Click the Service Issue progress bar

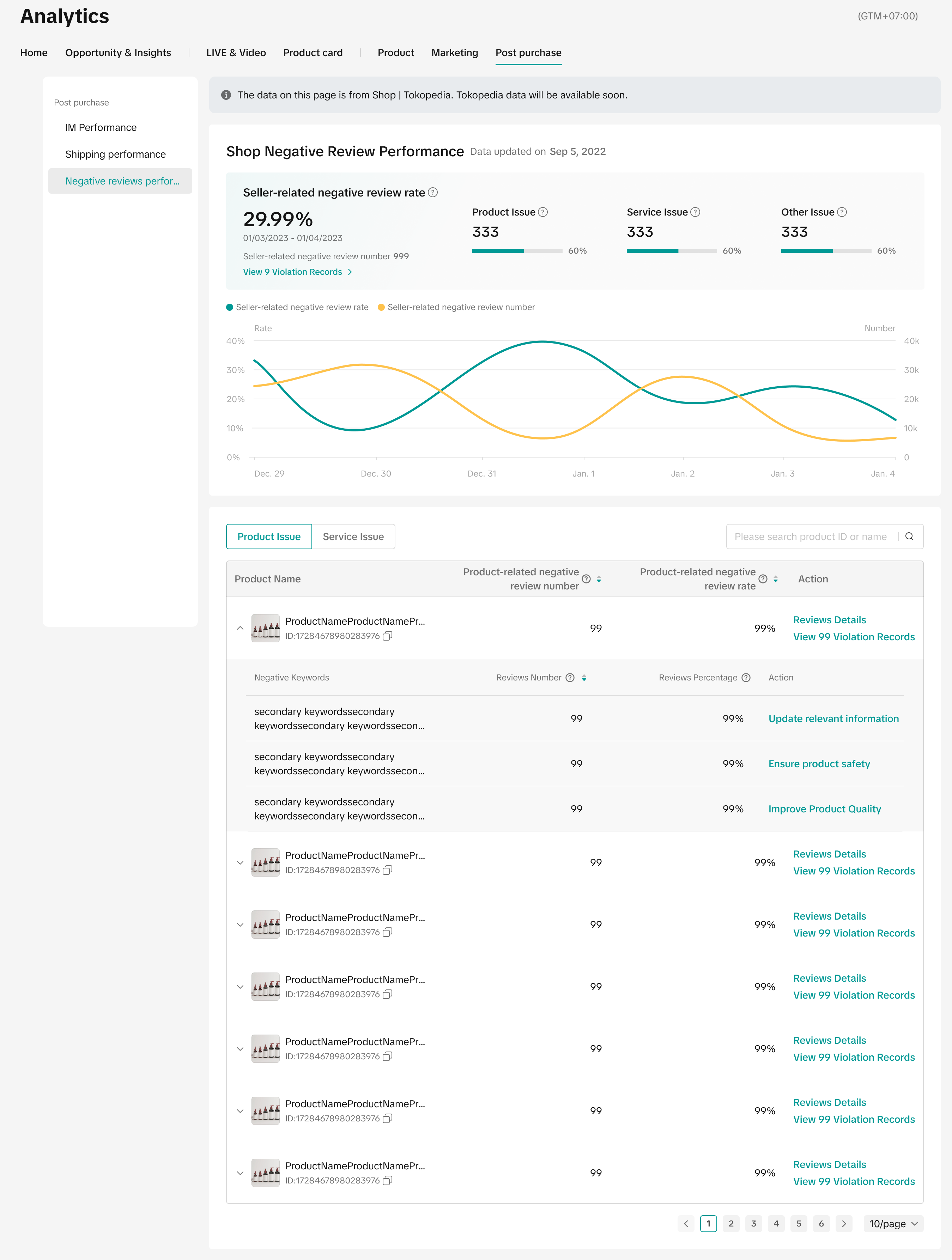[671, 251]
